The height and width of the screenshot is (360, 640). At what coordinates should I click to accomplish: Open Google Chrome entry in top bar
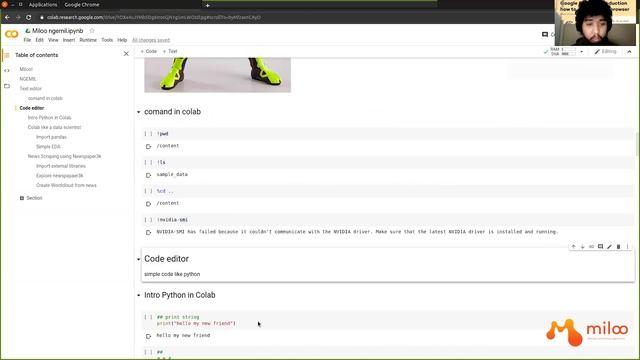[x=82, y=5]
